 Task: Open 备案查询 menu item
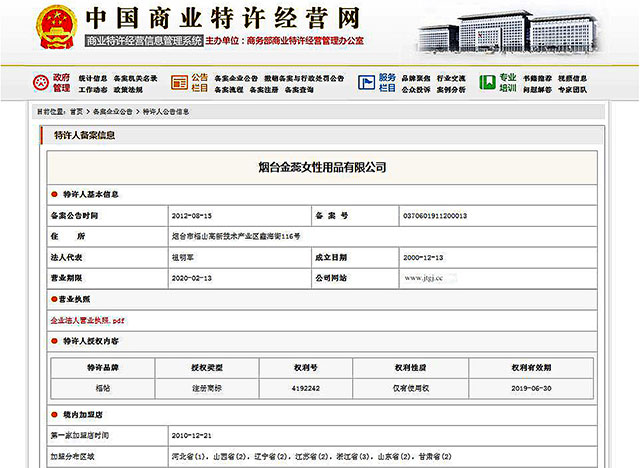[x=299, y=90]
